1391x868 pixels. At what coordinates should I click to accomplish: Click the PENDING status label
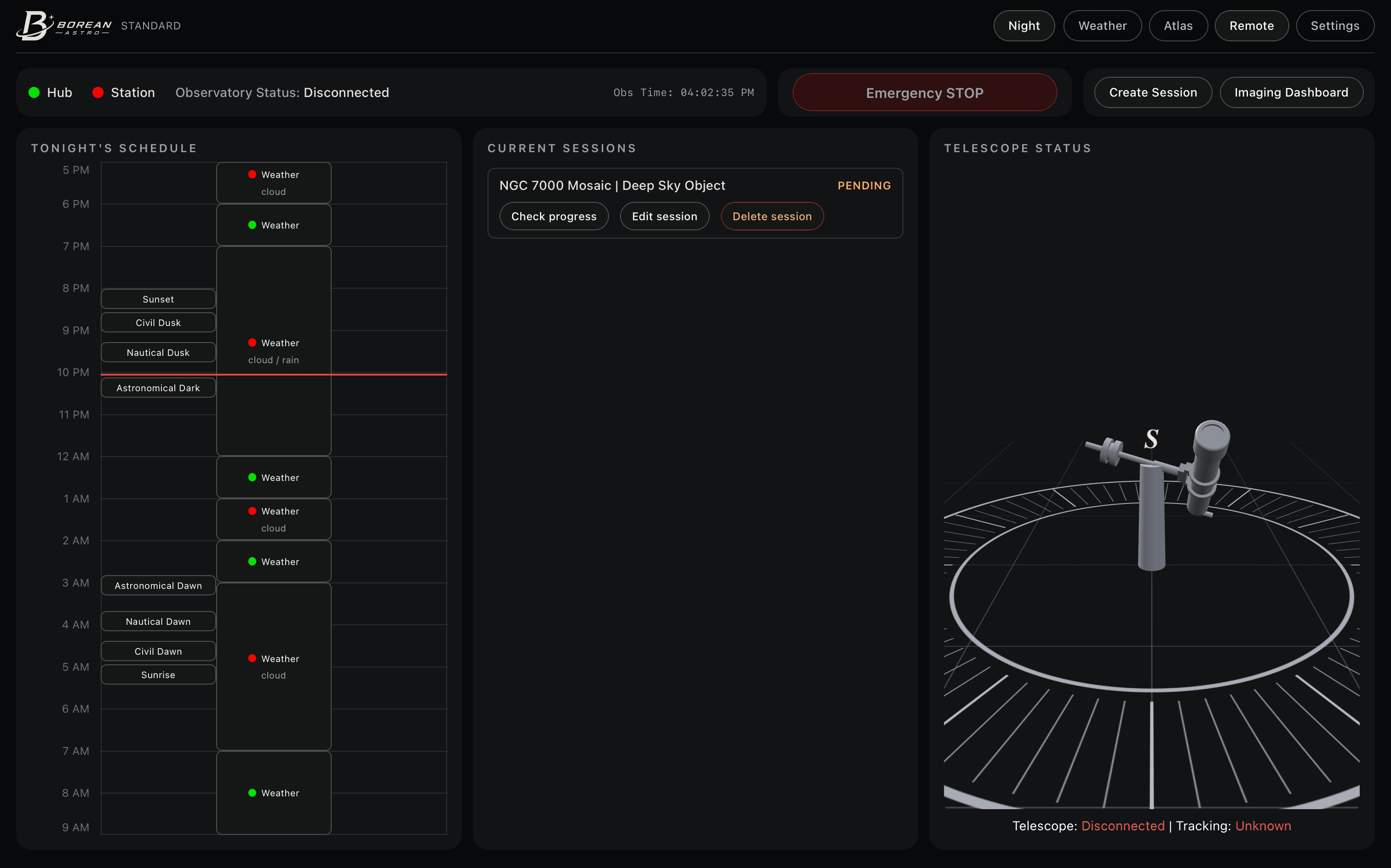pos(864,185)
